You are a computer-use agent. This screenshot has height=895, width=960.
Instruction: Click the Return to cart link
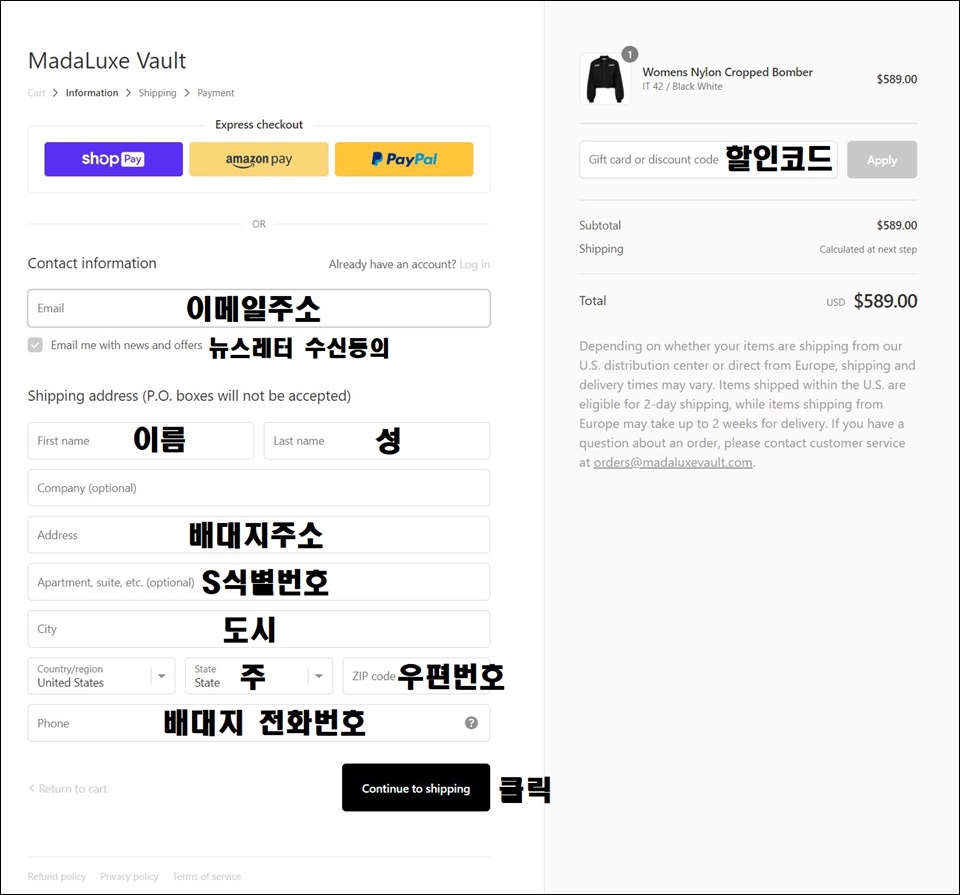click(68, 788)
